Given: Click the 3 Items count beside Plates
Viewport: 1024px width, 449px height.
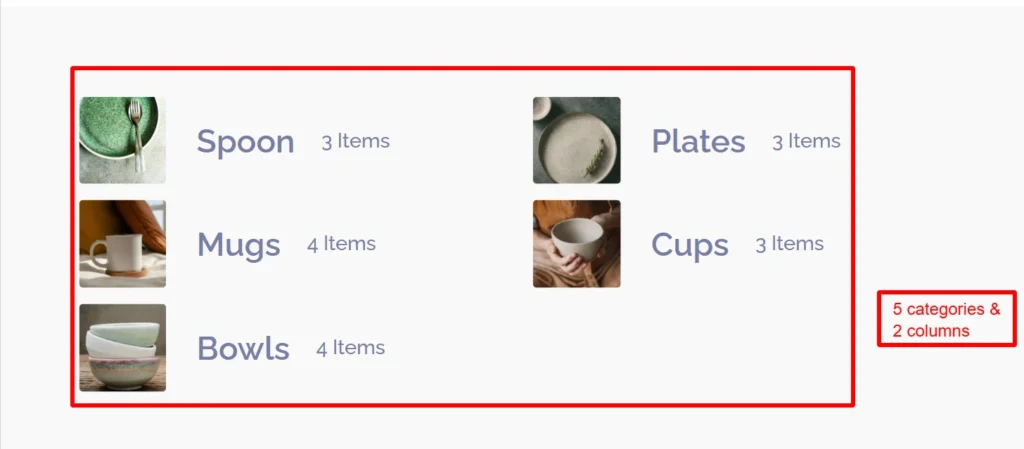Looking at the screenshot, I should tap(806, 141).
